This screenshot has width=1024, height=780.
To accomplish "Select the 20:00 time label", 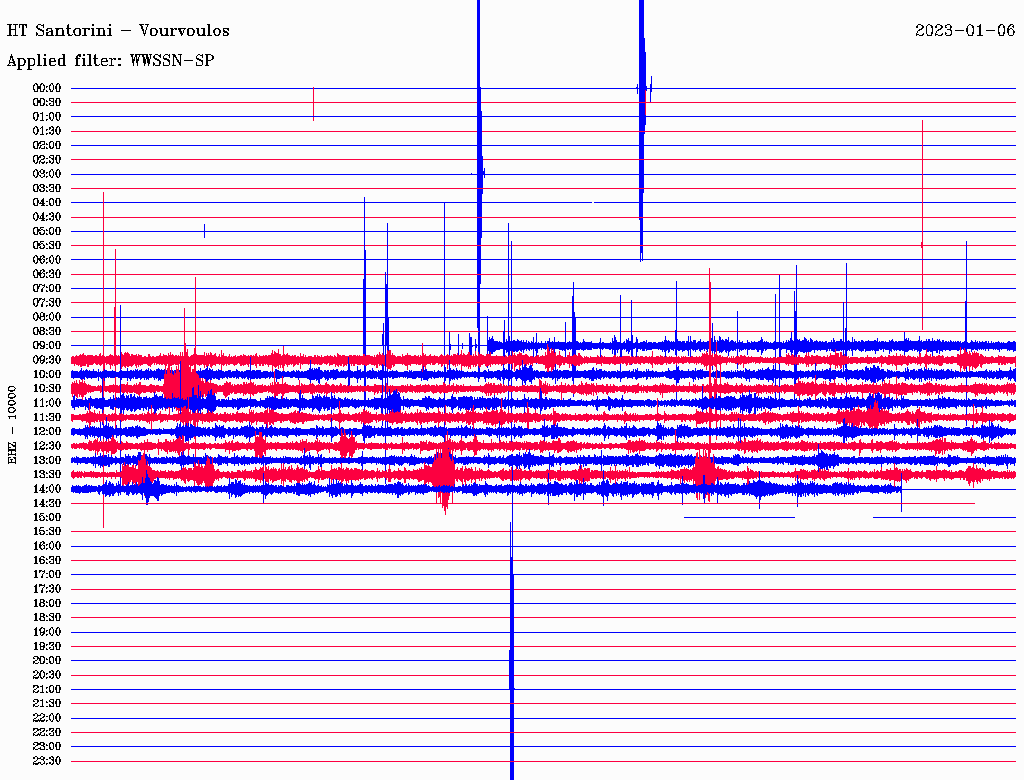I will [x=46, y=660].
